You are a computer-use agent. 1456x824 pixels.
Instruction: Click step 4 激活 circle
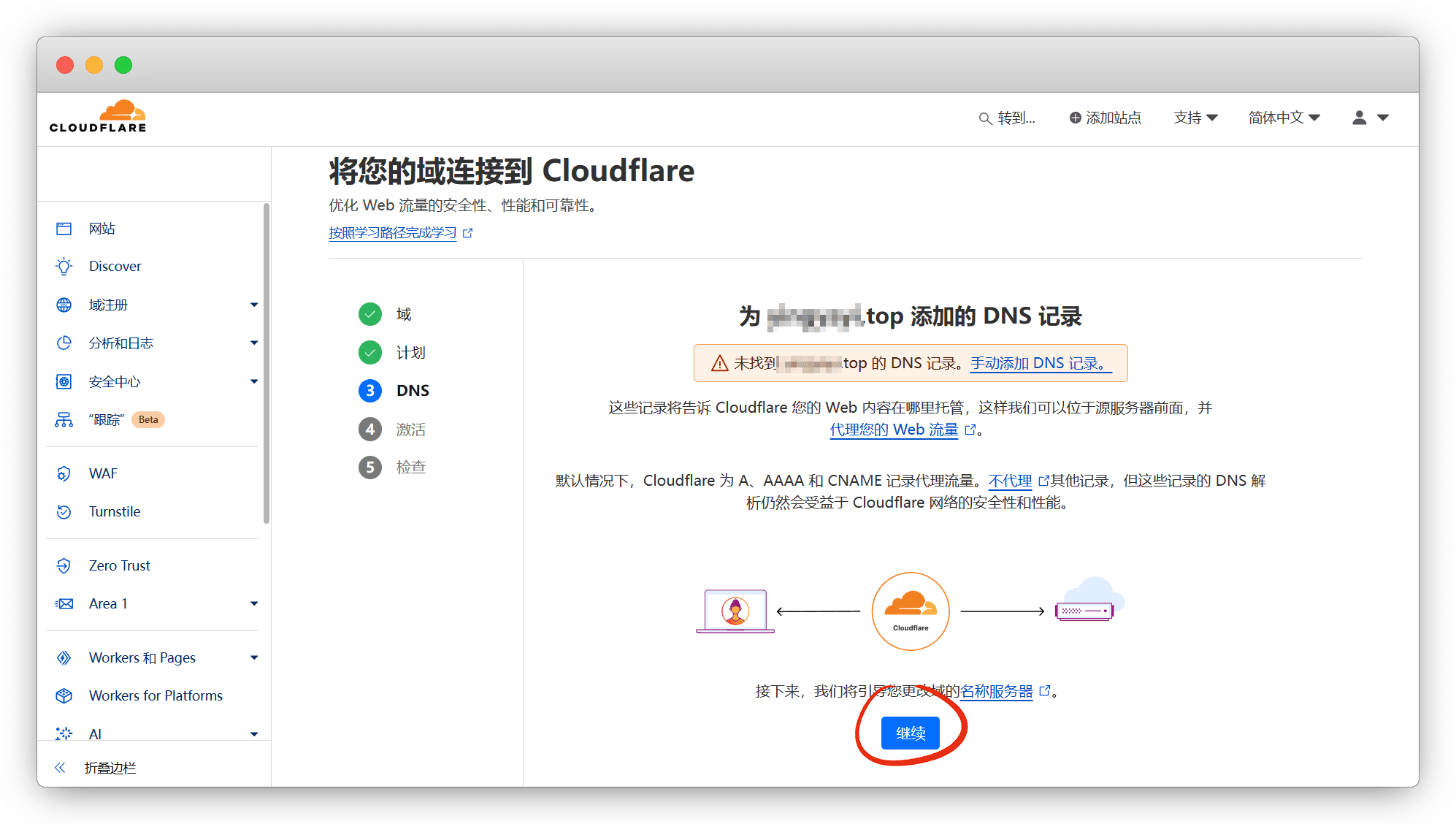pos(370,430)
